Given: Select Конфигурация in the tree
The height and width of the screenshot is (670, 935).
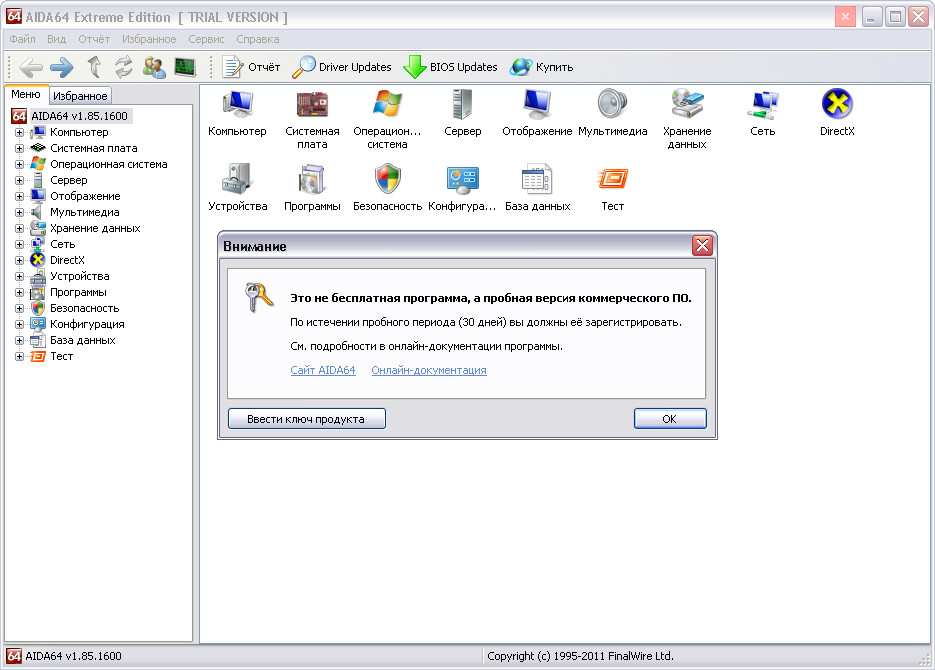Looking at the screenshot, I should 87,325.
